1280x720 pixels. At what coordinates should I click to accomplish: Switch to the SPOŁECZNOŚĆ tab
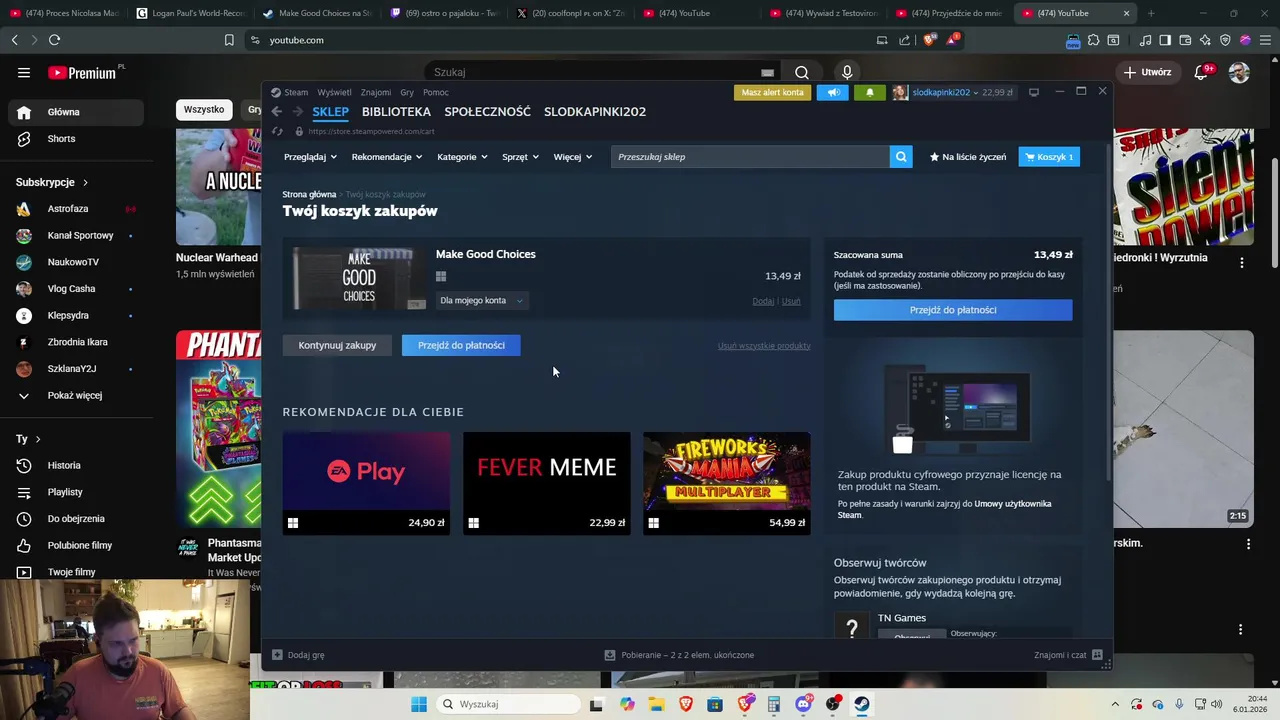[x=487, y=112]
